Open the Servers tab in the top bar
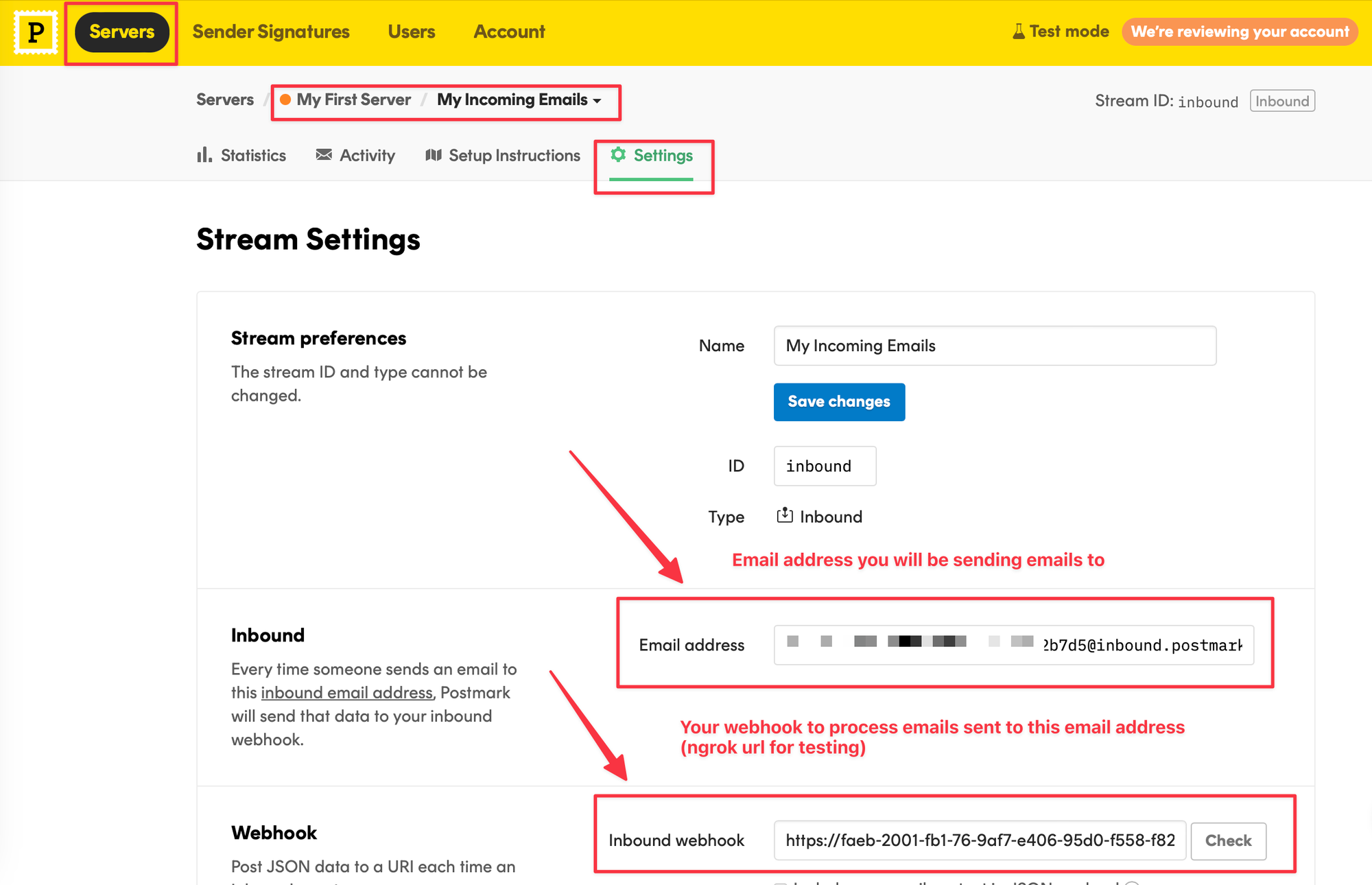The height and width of the screenshot is (885, 1372). pos(121,32)
